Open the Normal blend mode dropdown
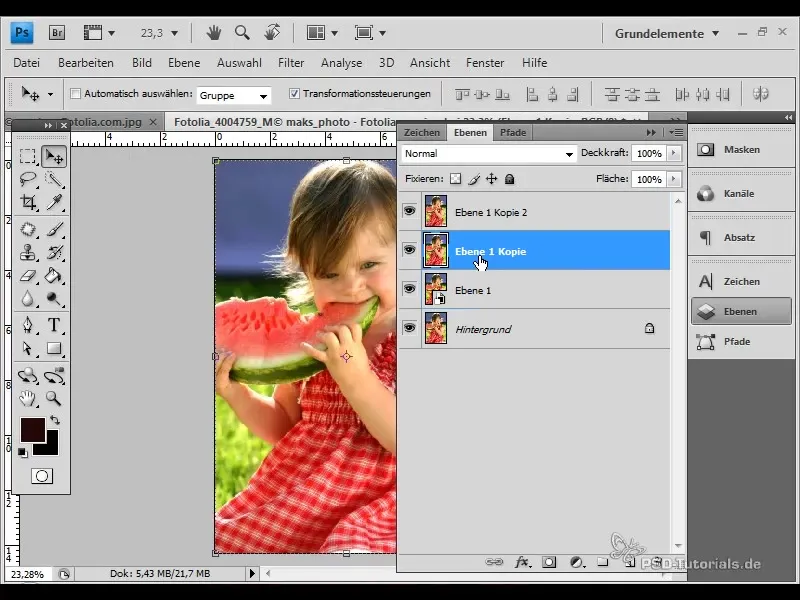This screenshot has height=600, width=800. pos(489,154)
